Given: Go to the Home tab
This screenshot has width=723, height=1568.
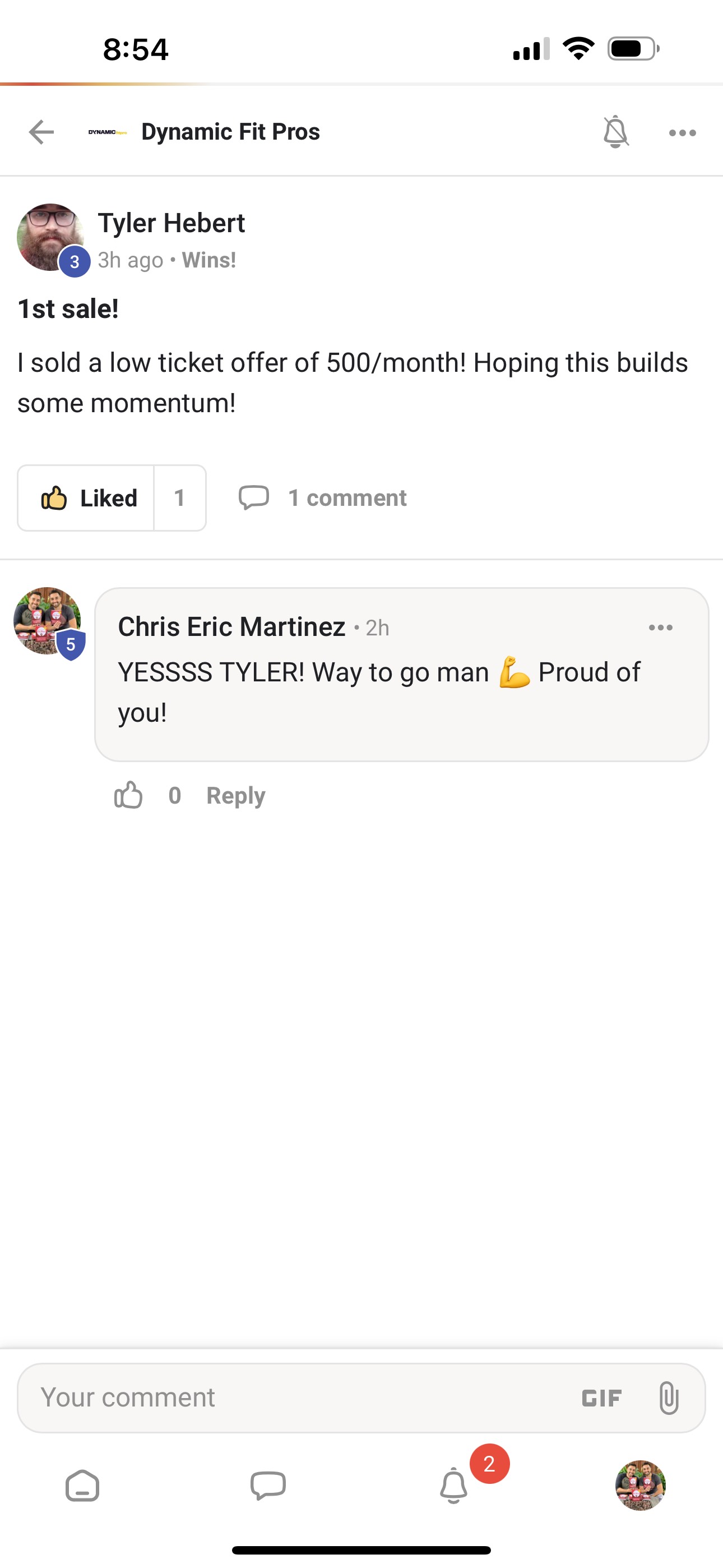Looking at the screenshot, I should pyautogui.click(x=82, y=1486).
